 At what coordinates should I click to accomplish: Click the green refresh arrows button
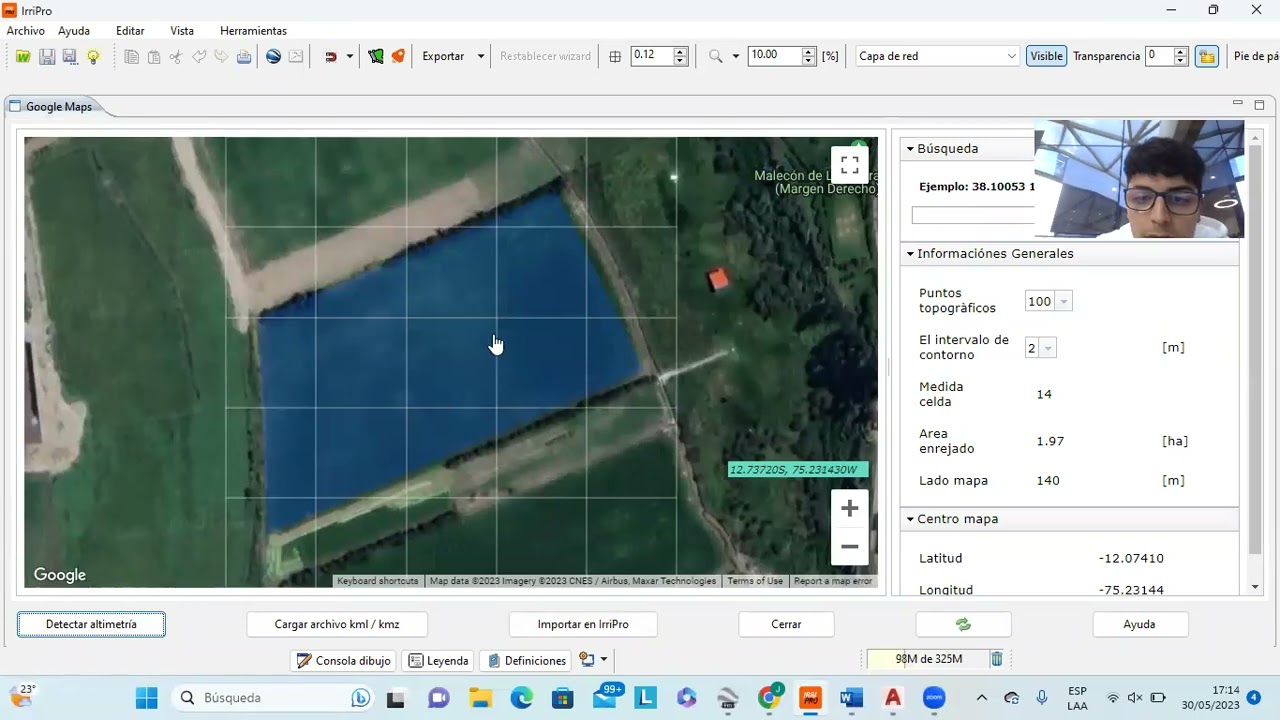click(963, 624)
